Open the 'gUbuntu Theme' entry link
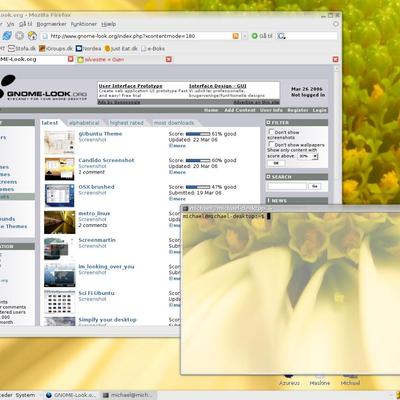Image resolution: width=400 pixels, height=400 pixels. coord(100,134)
